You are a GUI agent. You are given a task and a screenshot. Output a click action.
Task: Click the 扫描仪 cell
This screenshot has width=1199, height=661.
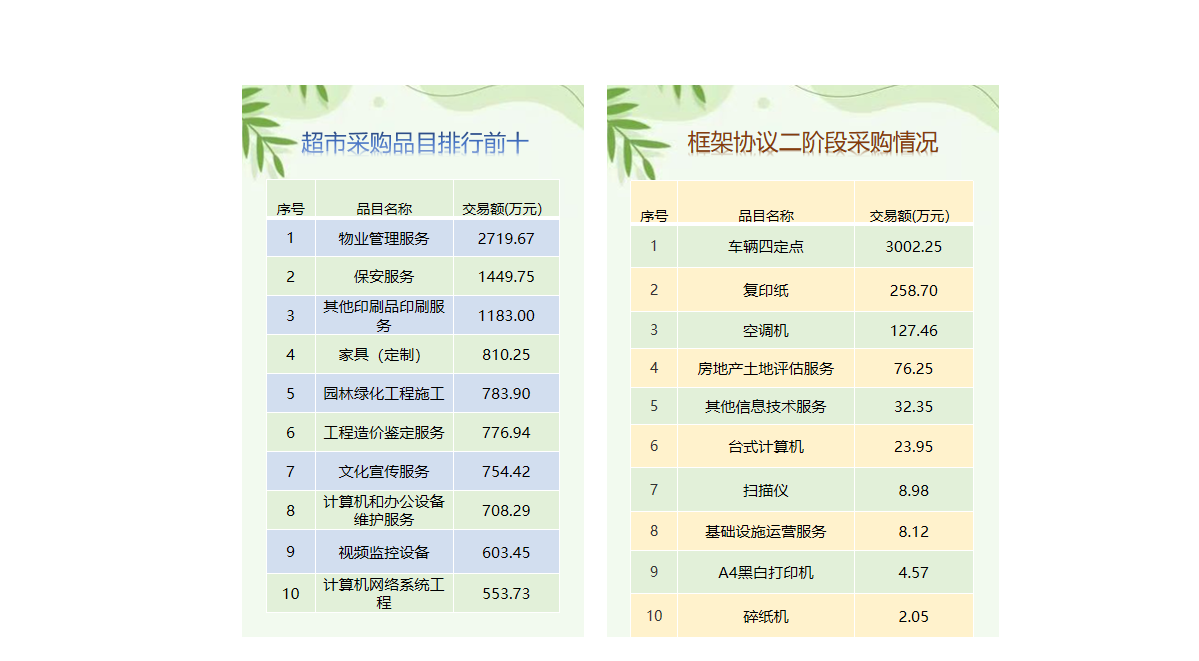[x=765, y=491]
